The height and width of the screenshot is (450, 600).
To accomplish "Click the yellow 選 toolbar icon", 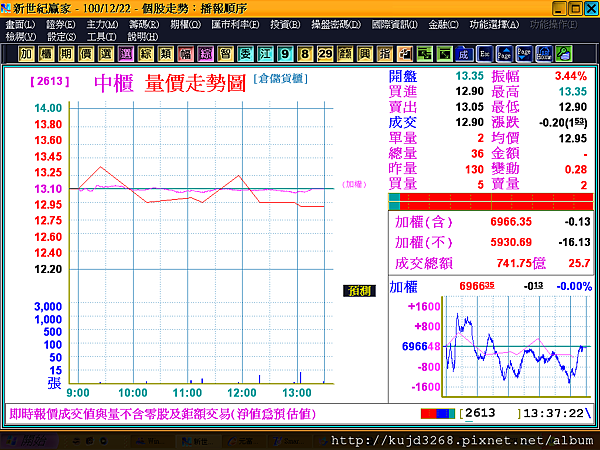I will point(106,54).
